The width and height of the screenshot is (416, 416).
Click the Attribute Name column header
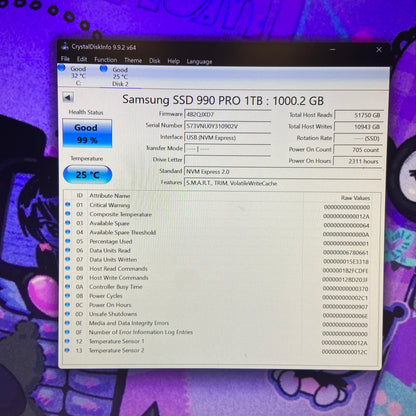tap(110, 196)
